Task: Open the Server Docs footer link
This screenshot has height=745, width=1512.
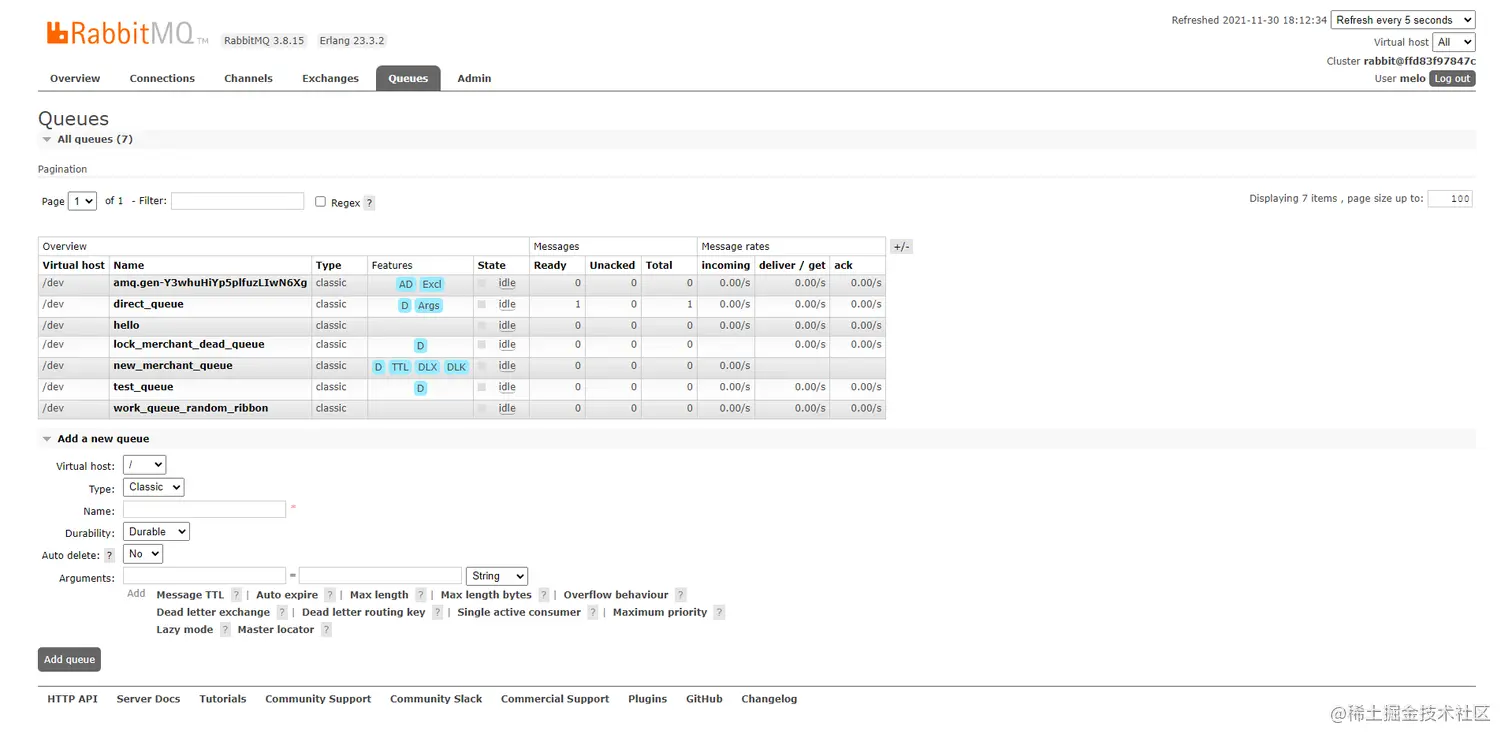Action: 148,699
